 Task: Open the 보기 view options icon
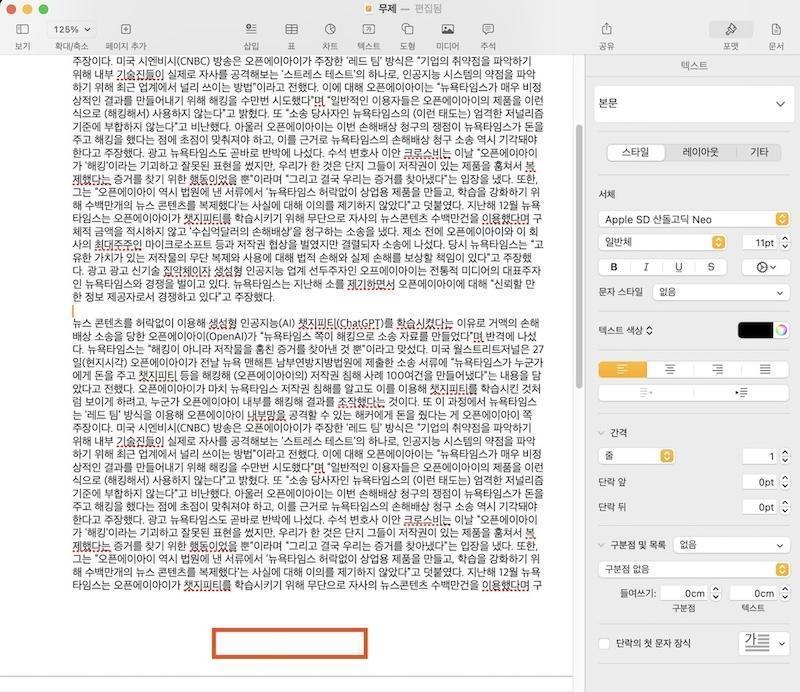click(22, 29)
